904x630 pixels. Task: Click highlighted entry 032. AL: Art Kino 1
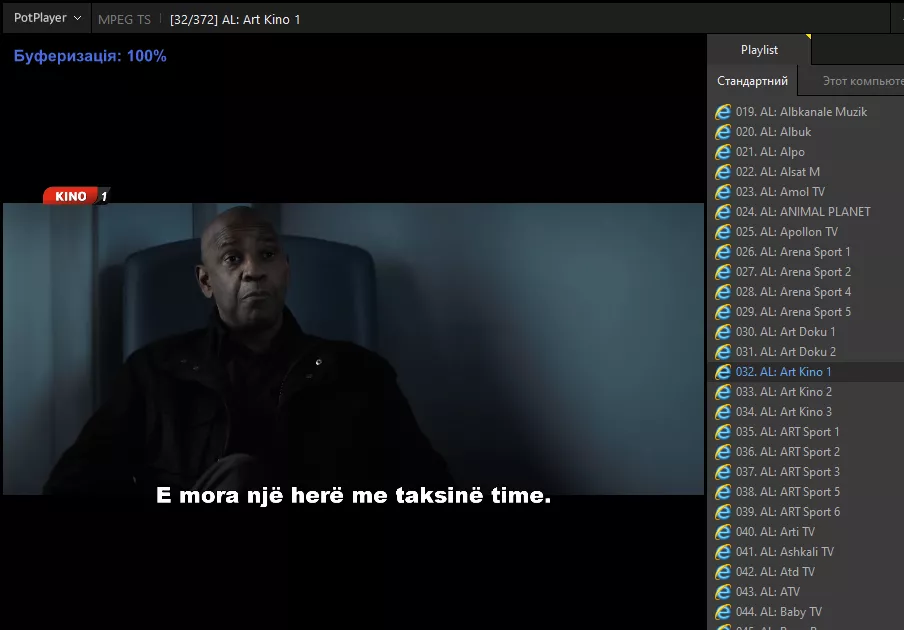pyautogui.click(x=806, y=372)
